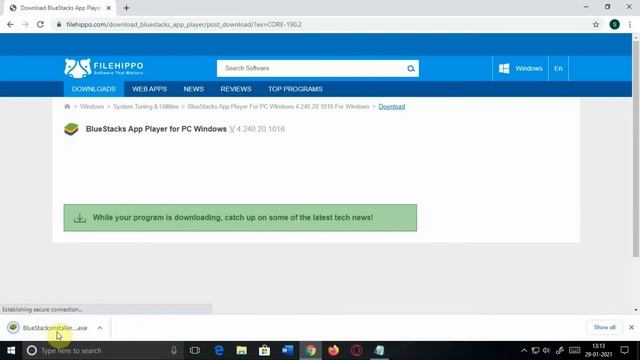Open the En language selector
The width and height of the screenshot is (640, 360).
558,69
